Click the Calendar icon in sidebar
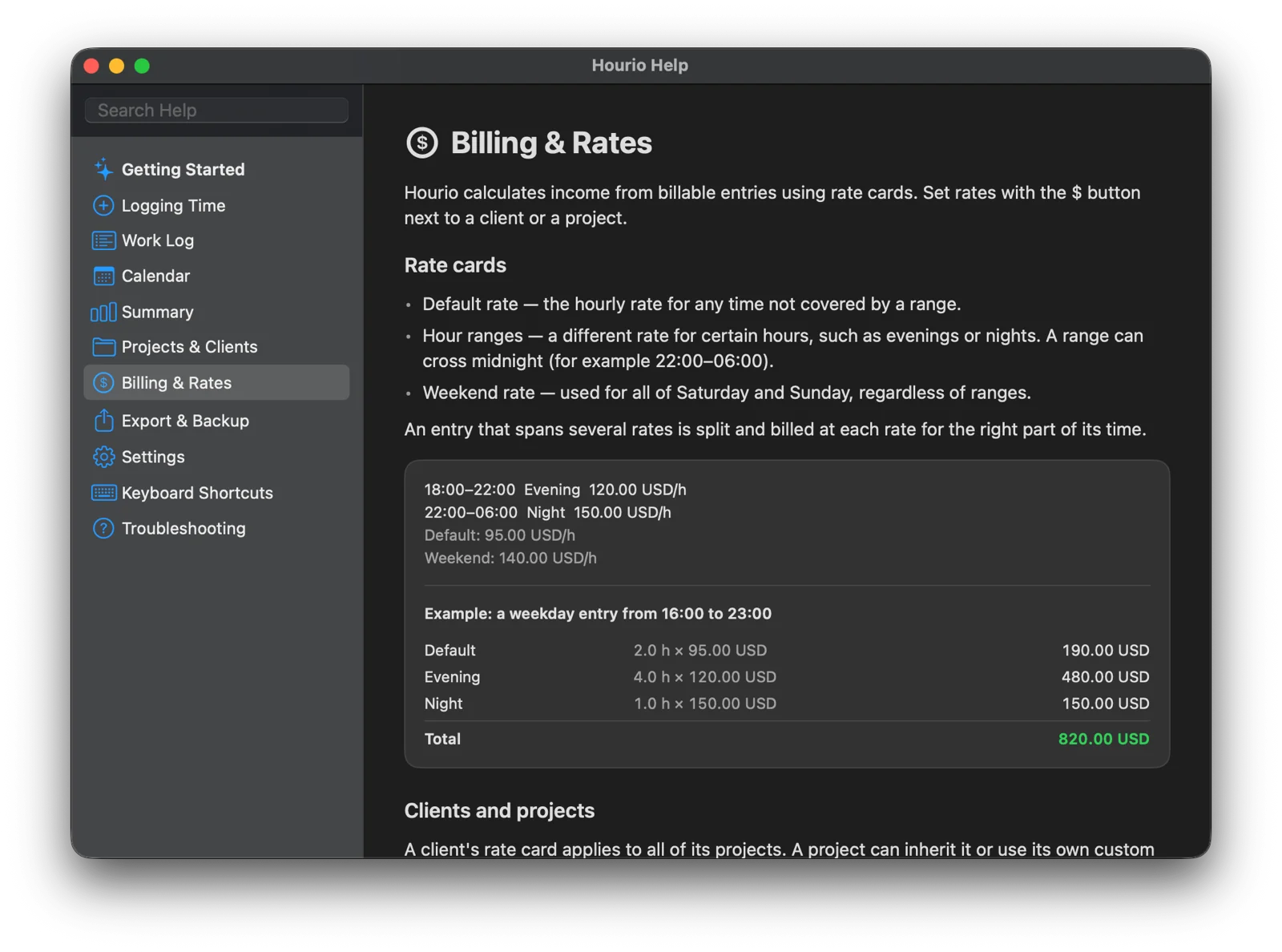Viewport: 1282px width, 952px height. pos(103,276)
